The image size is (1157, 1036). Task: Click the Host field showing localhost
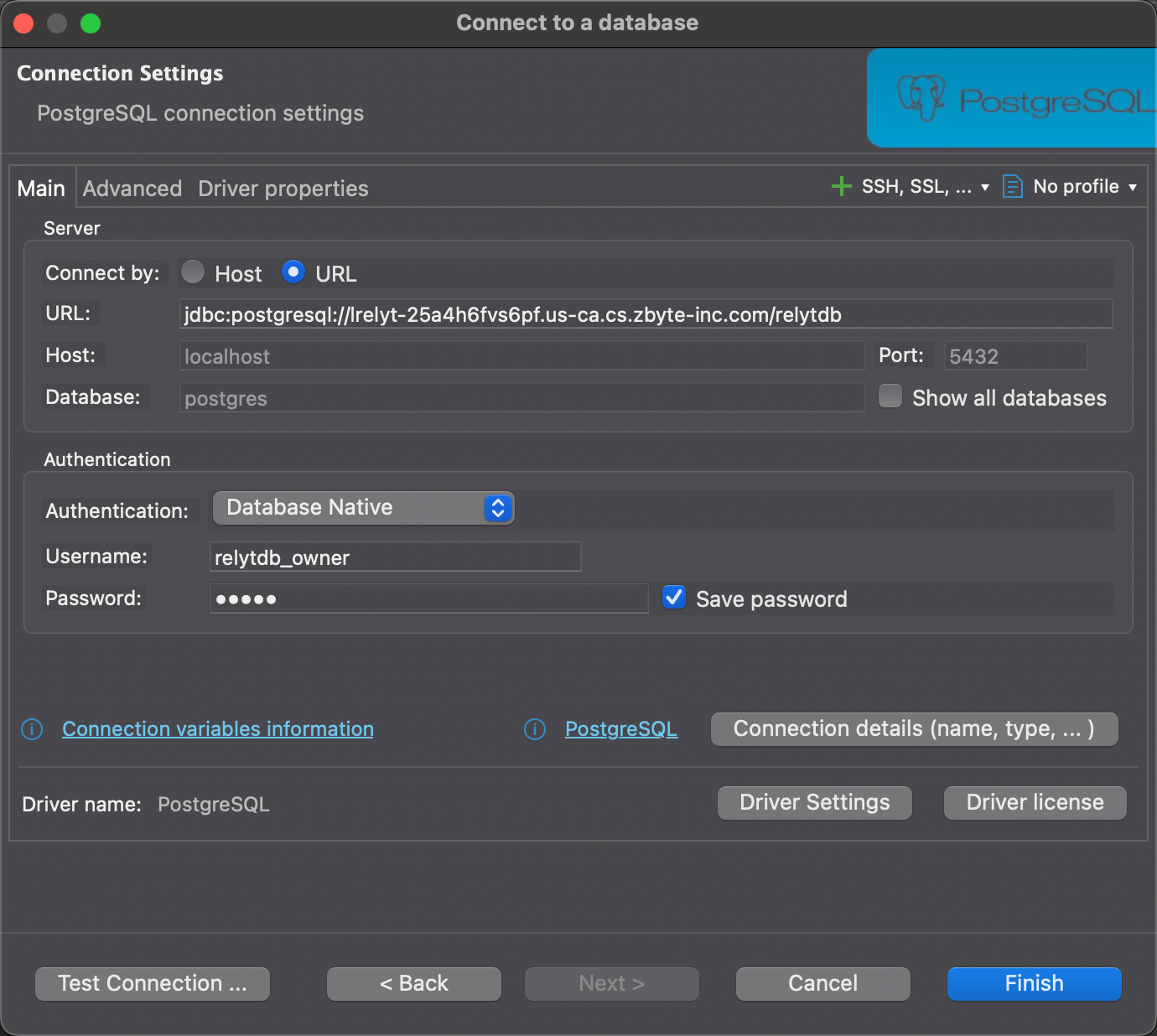521,356
